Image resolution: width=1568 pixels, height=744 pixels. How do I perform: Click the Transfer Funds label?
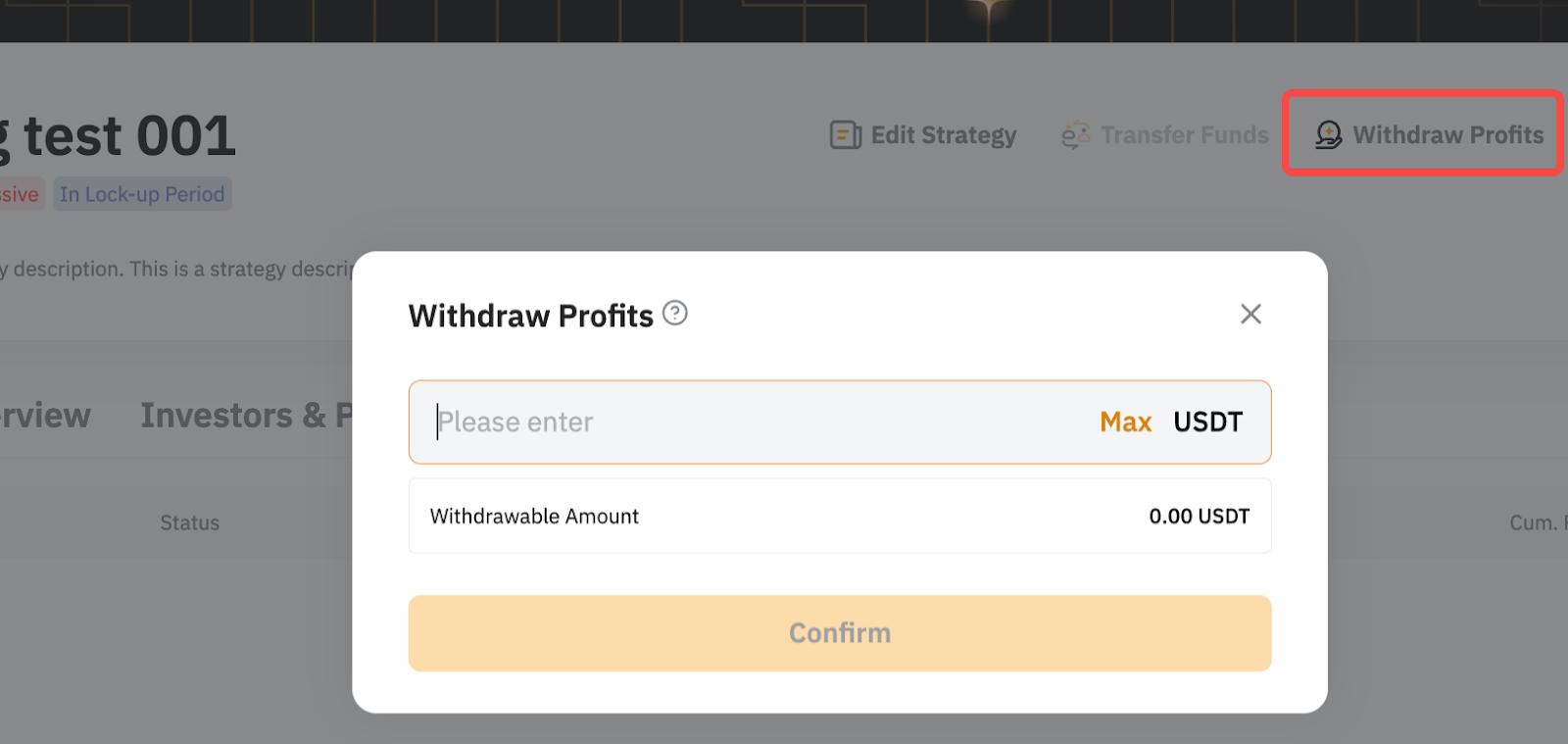(1184, 135)
